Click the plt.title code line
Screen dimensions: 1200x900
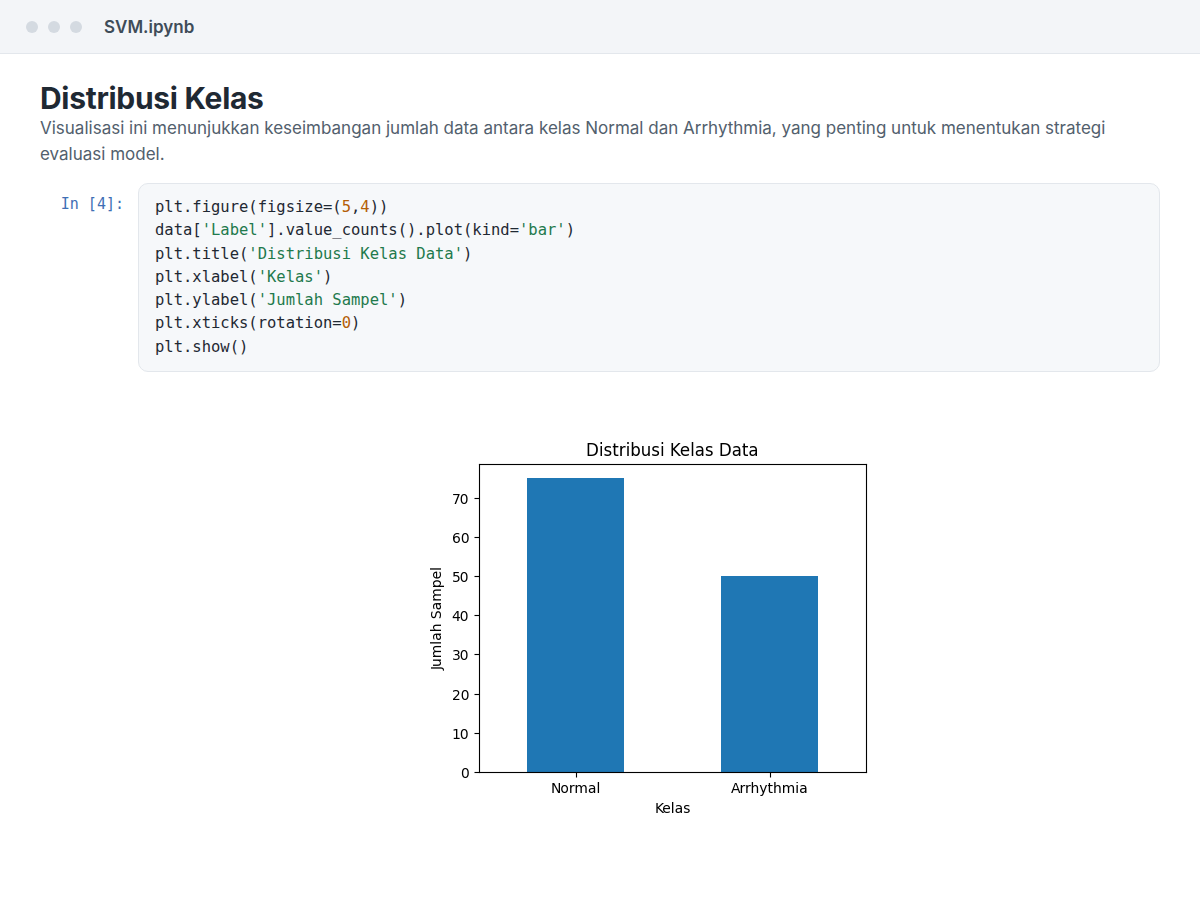(x=313, y=253)
